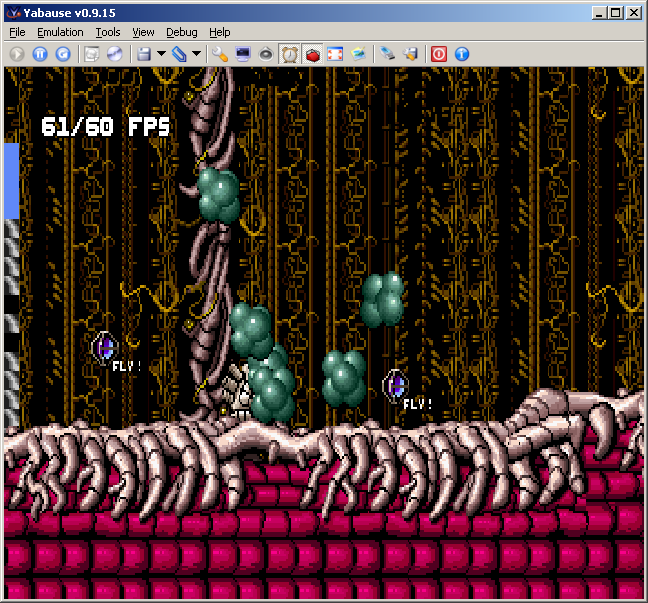Expand the Save State dropdown arrow

tap(161, 53)
